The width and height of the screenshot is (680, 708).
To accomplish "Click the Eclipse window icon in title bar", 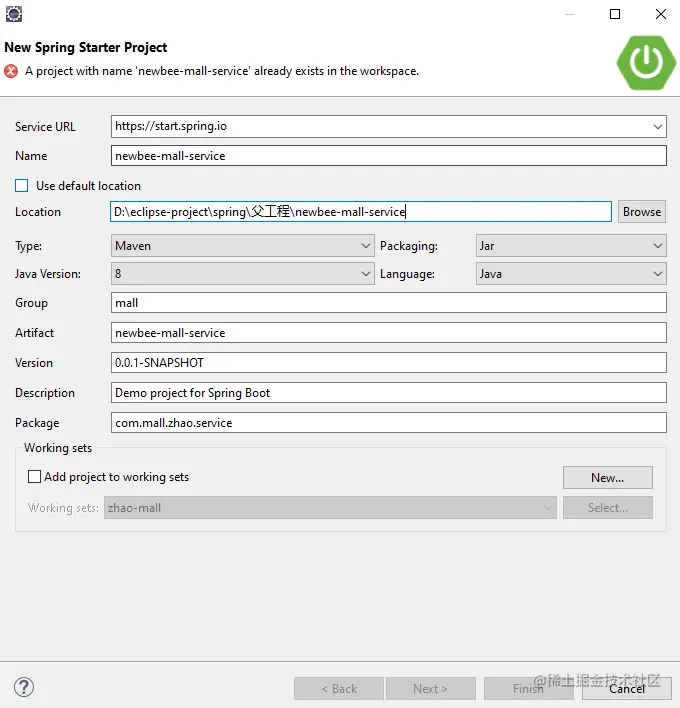I will pyautogui.click(x=14, y=14).
